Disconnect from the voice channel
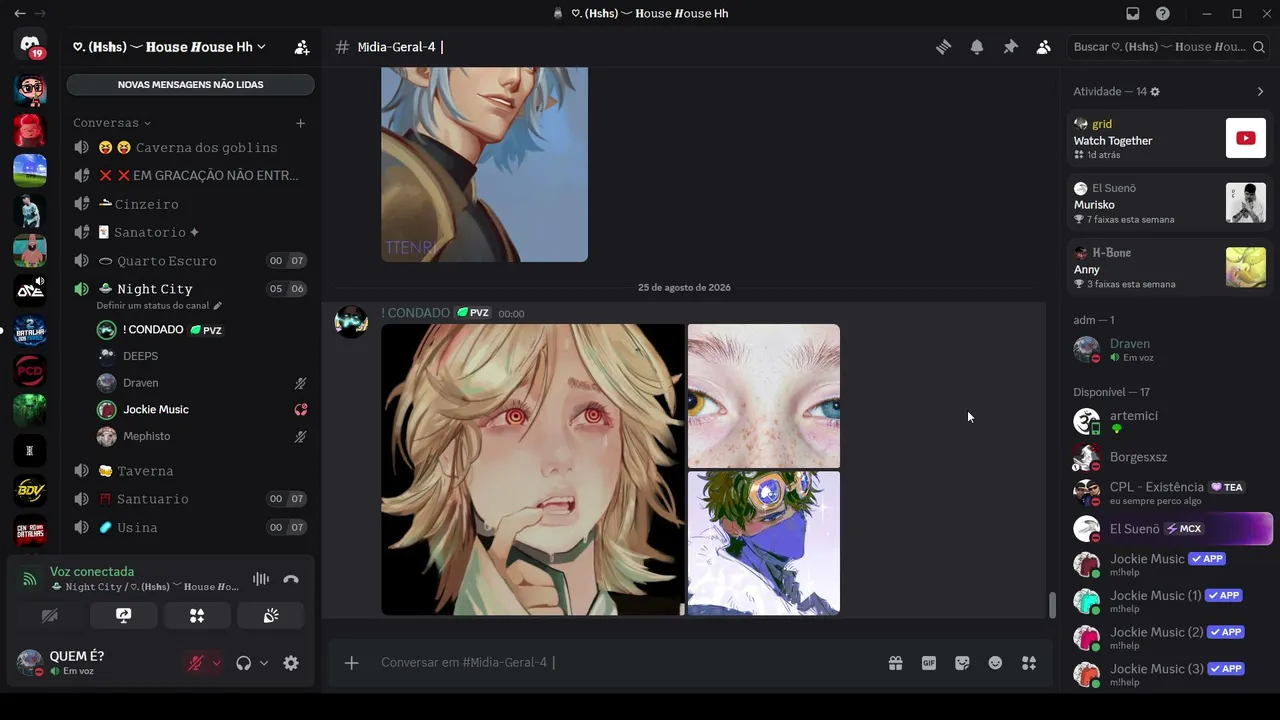Viewport: 1280px width, 720px height. click(291, 579)
